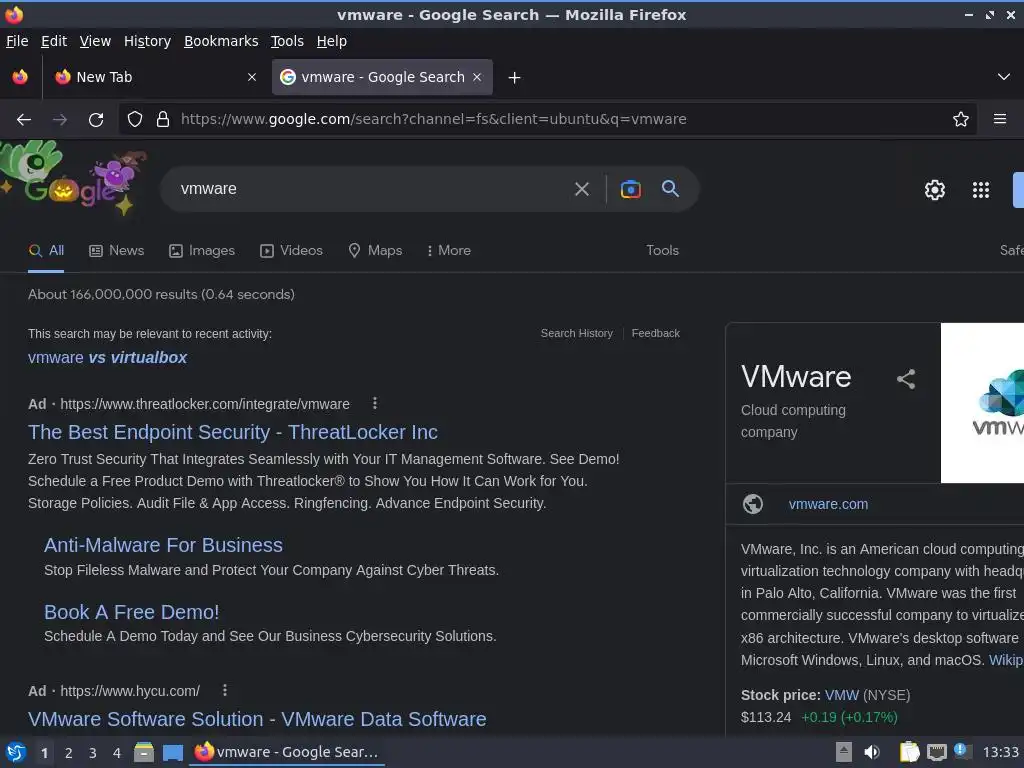This screenshot has width=1024, height=768.
Task: Open Google quick settings gear
Action: (x=935, y=190)
